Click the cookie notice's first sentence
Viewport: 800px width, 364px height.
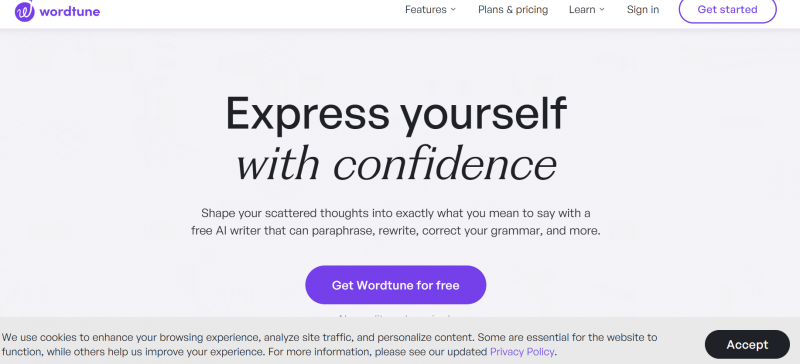(239, 337)
